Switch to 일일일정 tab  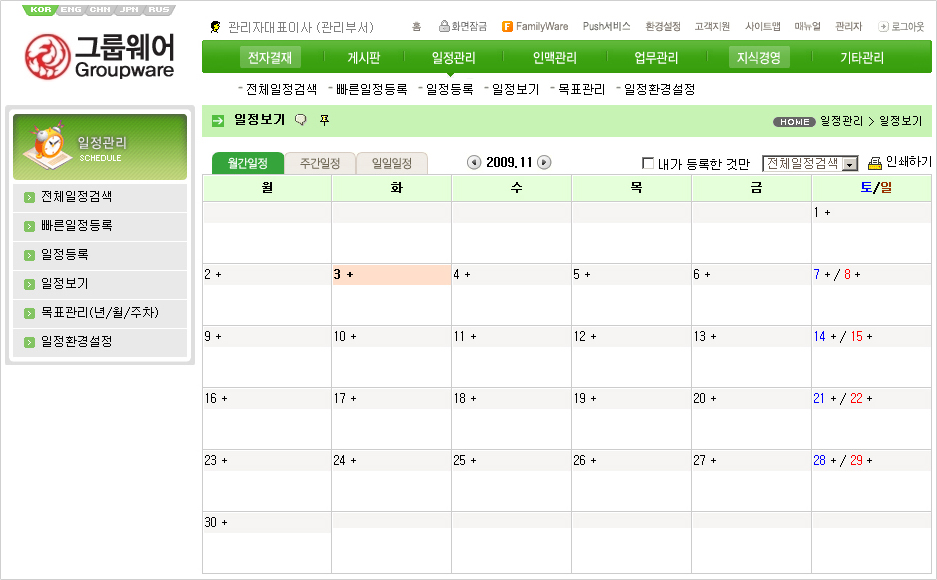[x=391, y=163]
